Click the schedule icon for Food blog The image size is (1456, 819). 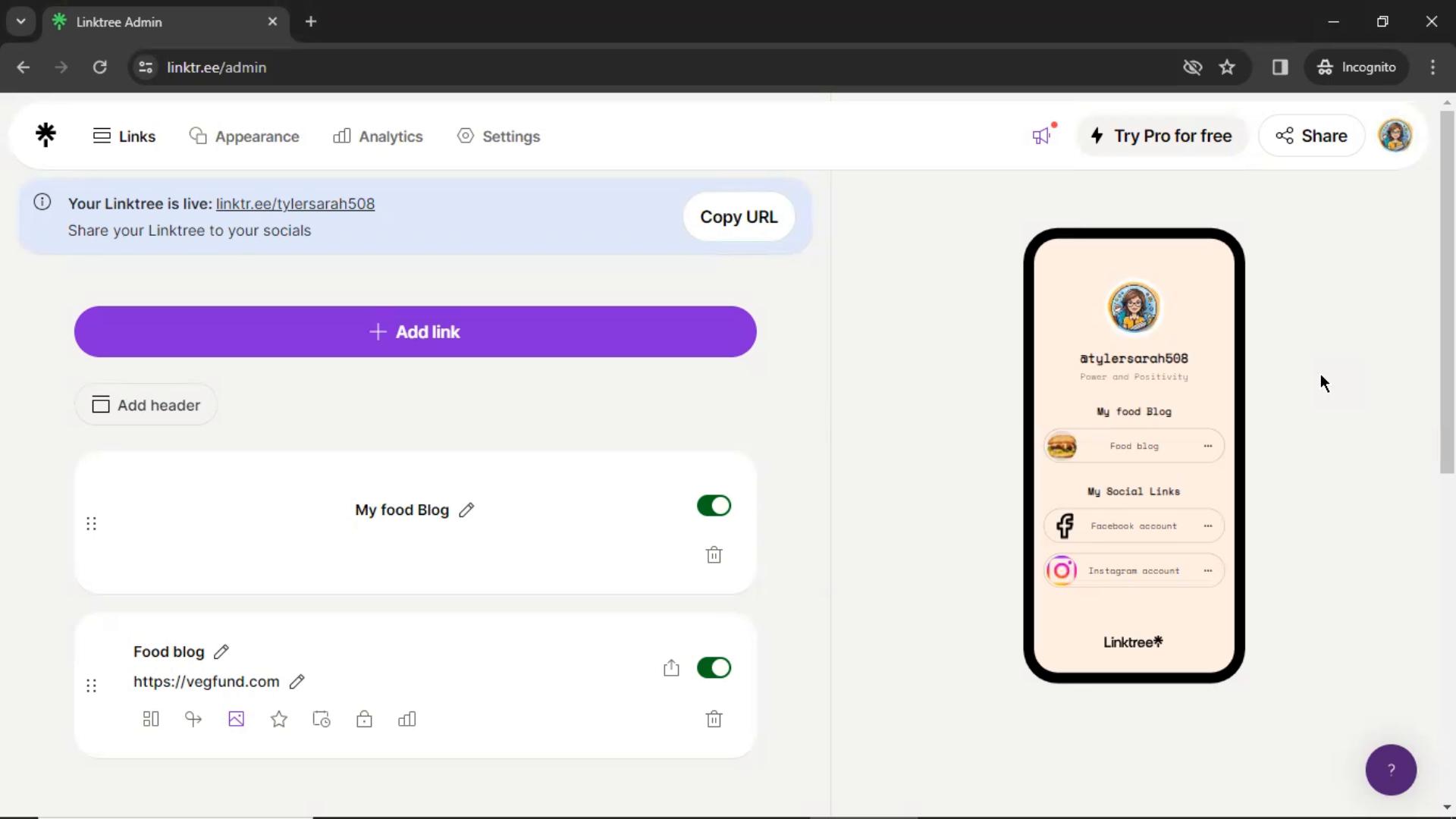321,719
